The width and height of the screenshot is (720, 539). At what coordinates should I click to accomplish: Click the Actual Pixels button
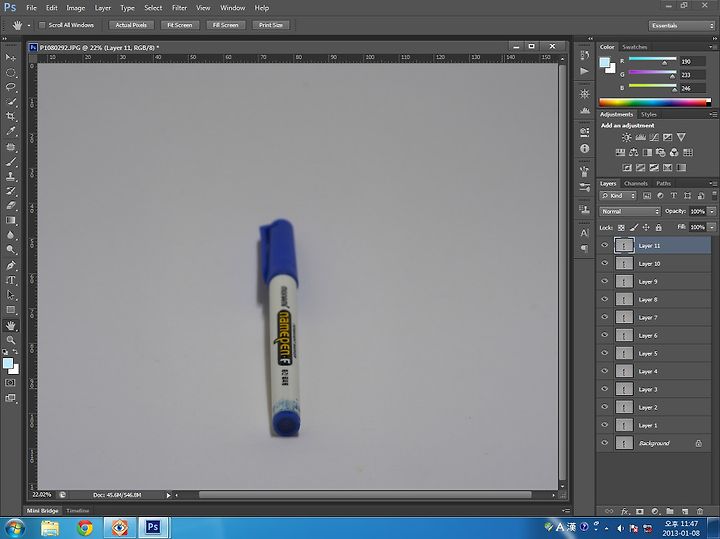[x=131, y=25]
